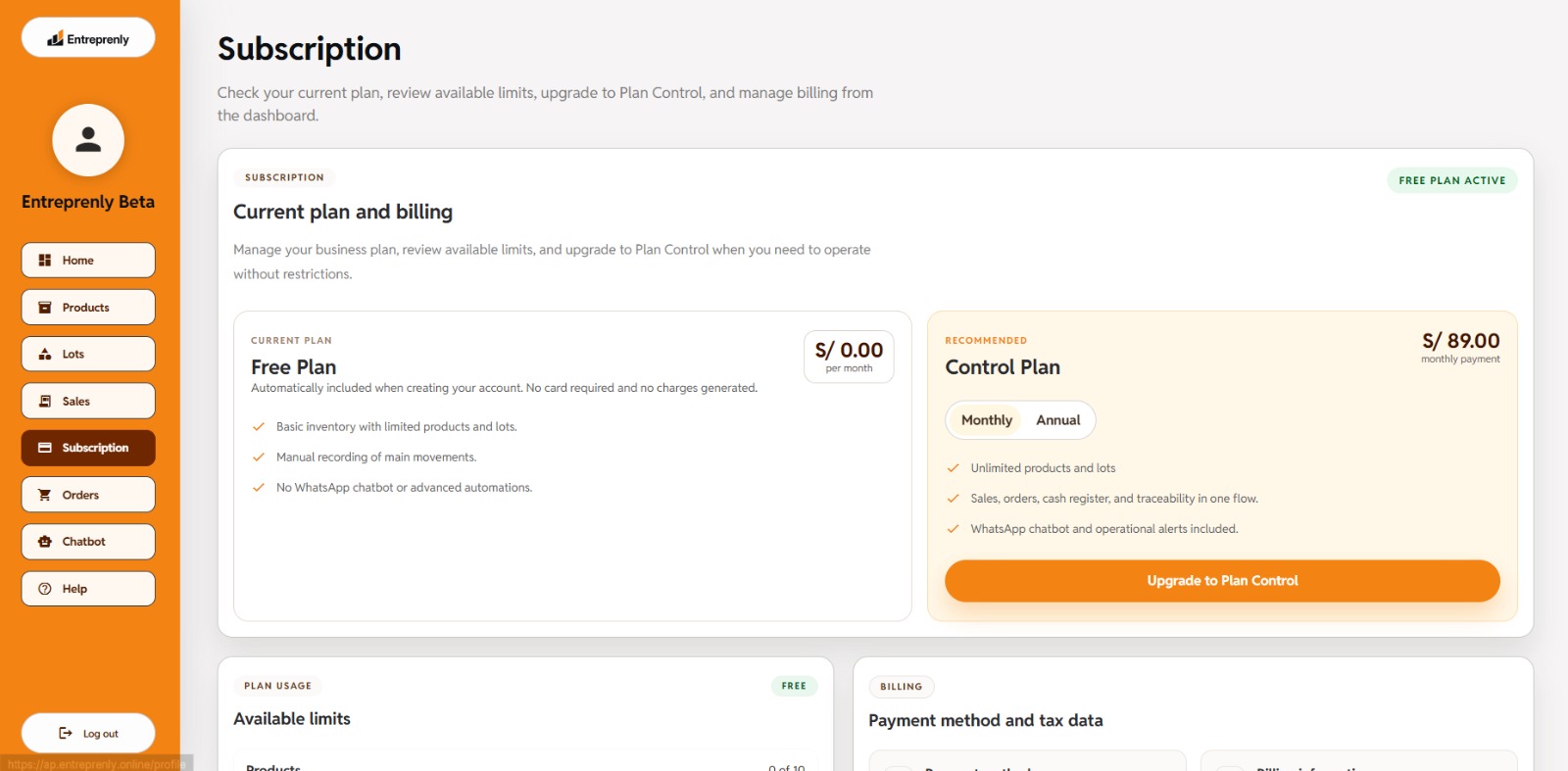Image resolution: width=1568 pixels, height=771 pixels.
Task: Click the Log out arrow icon
Action: (66, 733)
